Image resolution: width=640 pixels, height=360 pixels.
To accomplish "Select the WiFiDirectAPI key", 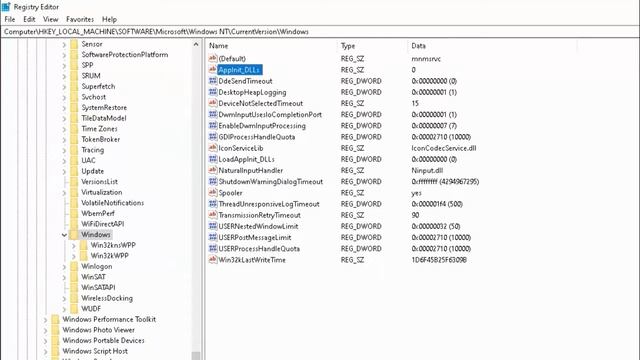I will pyautogui.click(x=102, y=224).
